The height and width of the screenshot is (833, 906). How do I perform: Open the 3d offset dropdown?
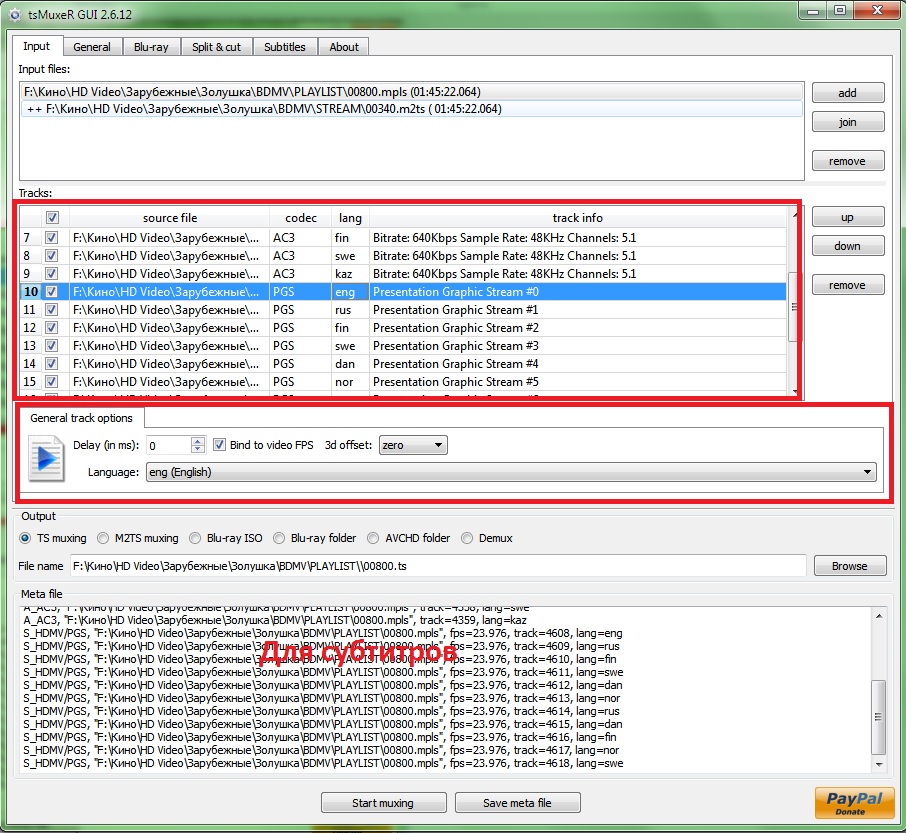pyautogui.click(x=413, y=445)
